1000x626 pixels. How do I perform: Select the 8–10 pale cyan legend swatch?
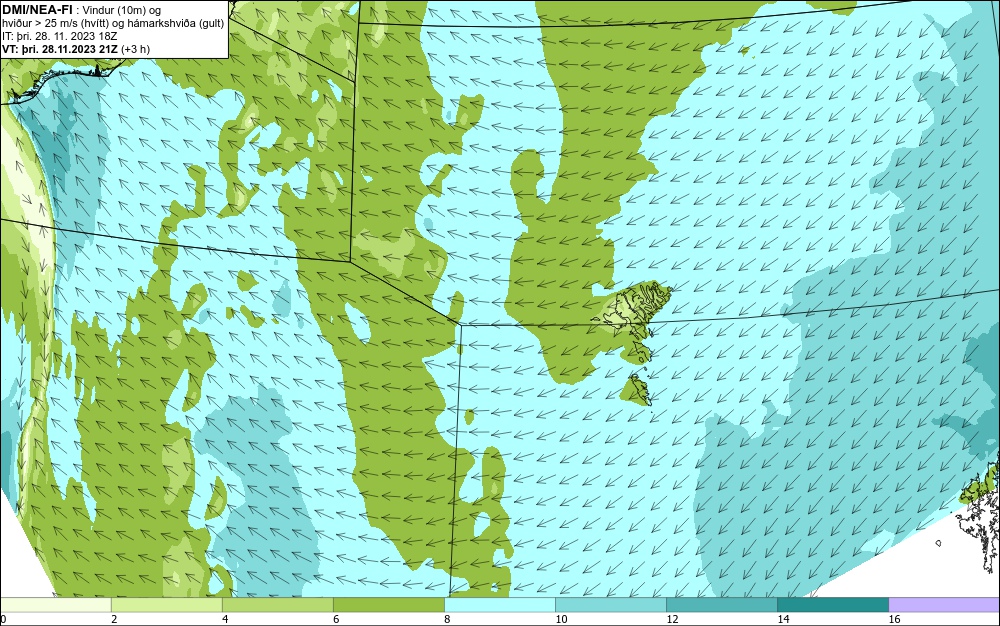click(499, 604)
